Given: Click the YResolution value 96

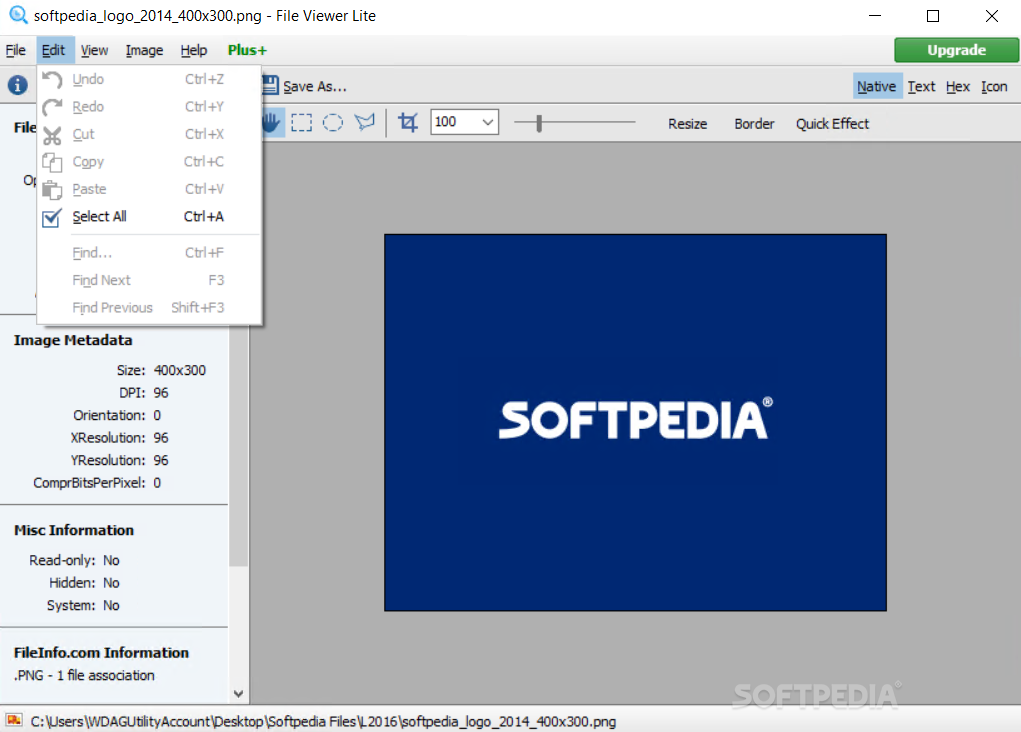Looking at the screenshot, I should pyautogui.click(x=161, y=460).
